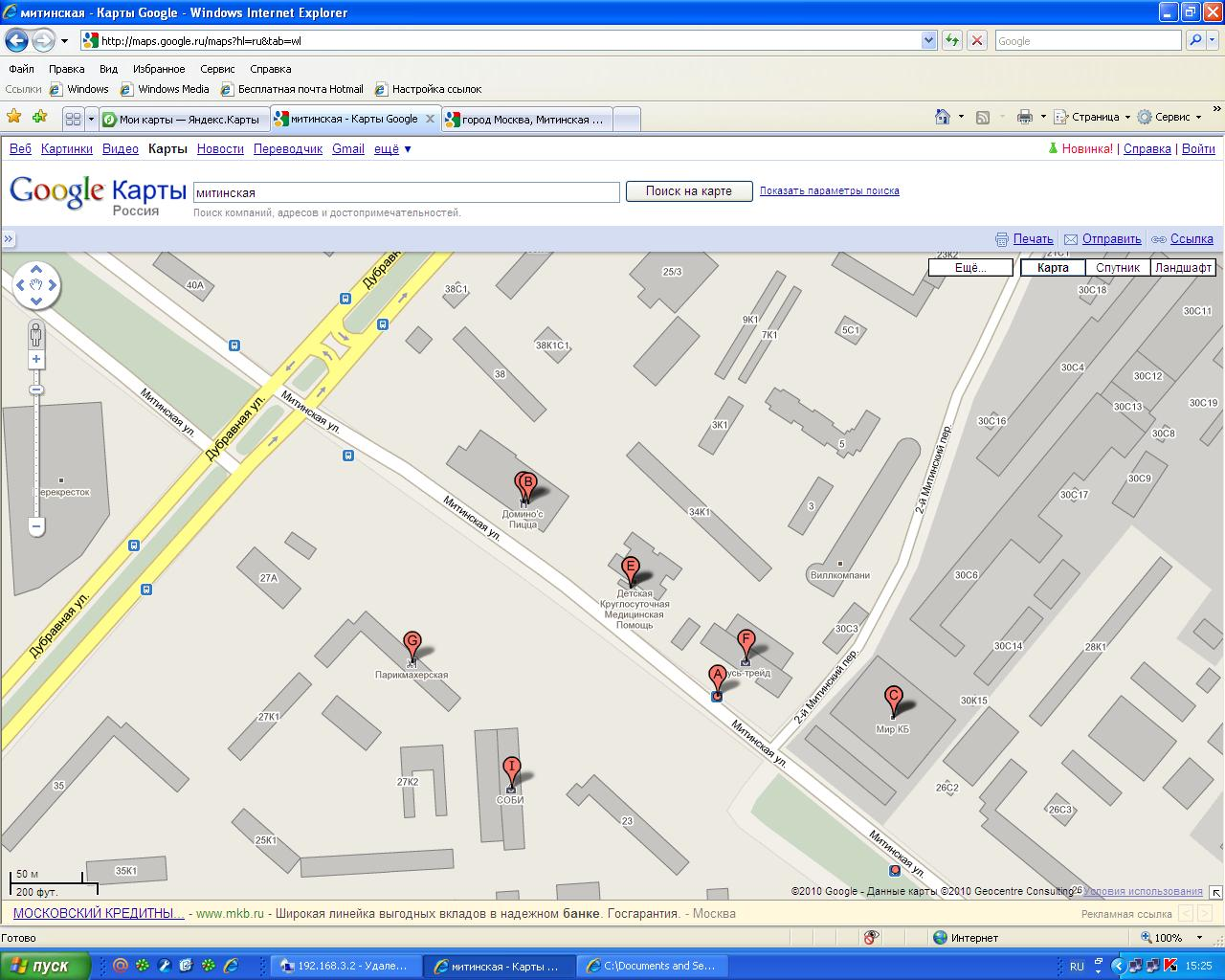Image resolution: width=1225 pixels, height=980 pixels.
Task: Open the Избранное menu
Action: click(x=159, y=69)
